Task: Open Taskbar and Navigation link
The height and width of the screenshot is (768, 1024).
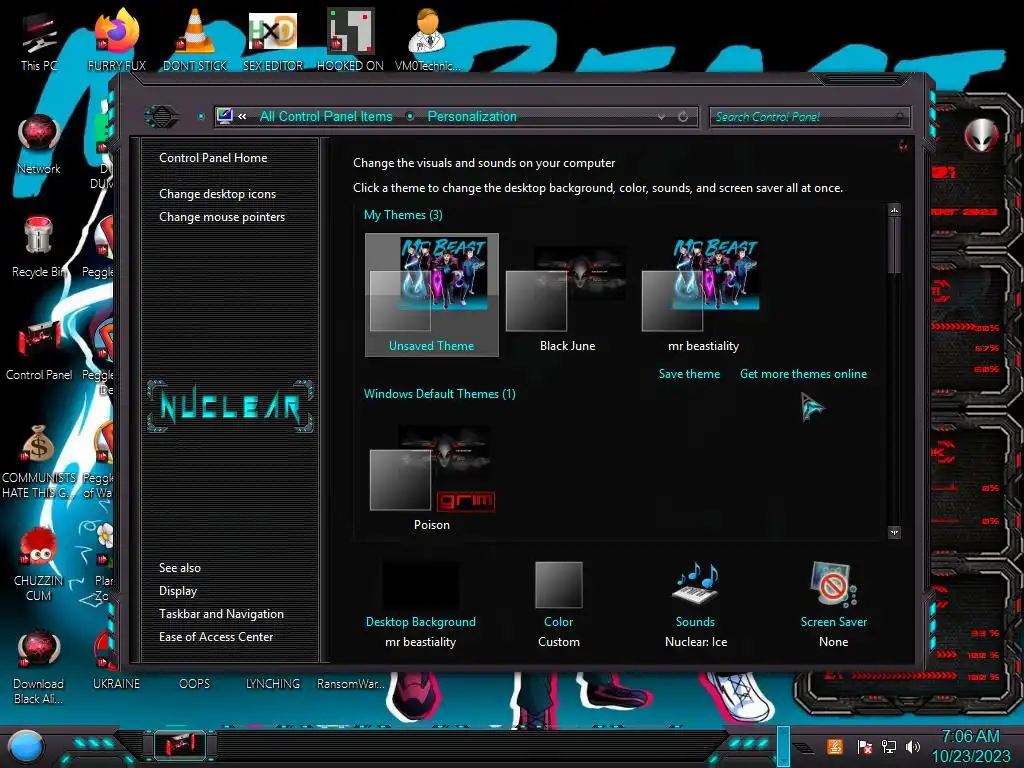Action: (221, 614)
